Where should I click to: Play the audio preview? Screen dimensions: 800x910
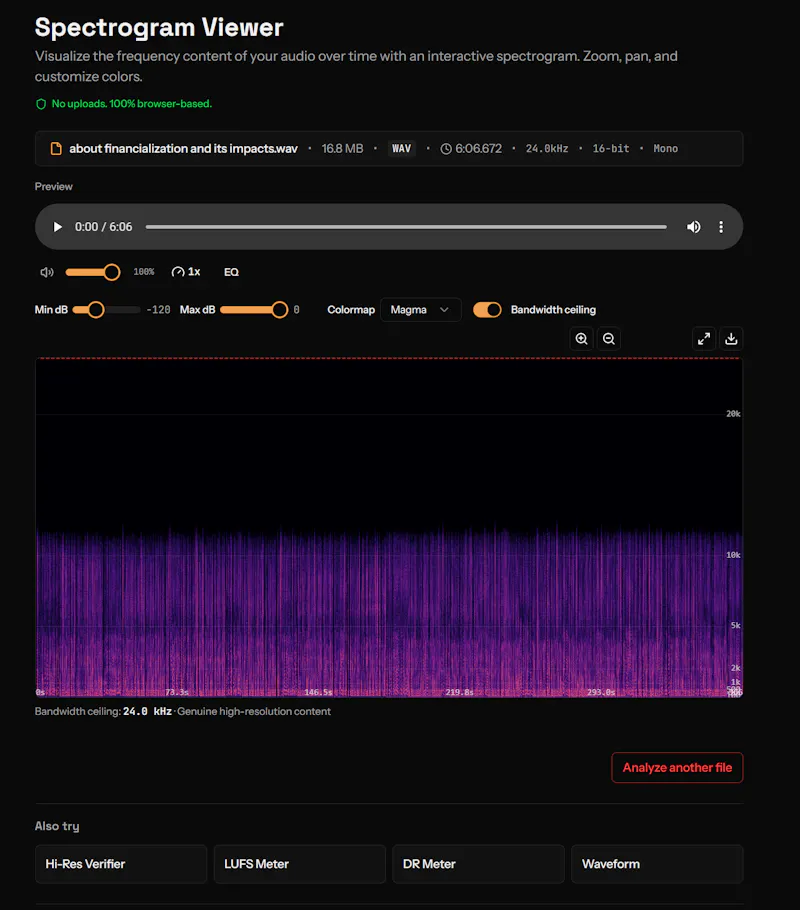coord(57,227)
